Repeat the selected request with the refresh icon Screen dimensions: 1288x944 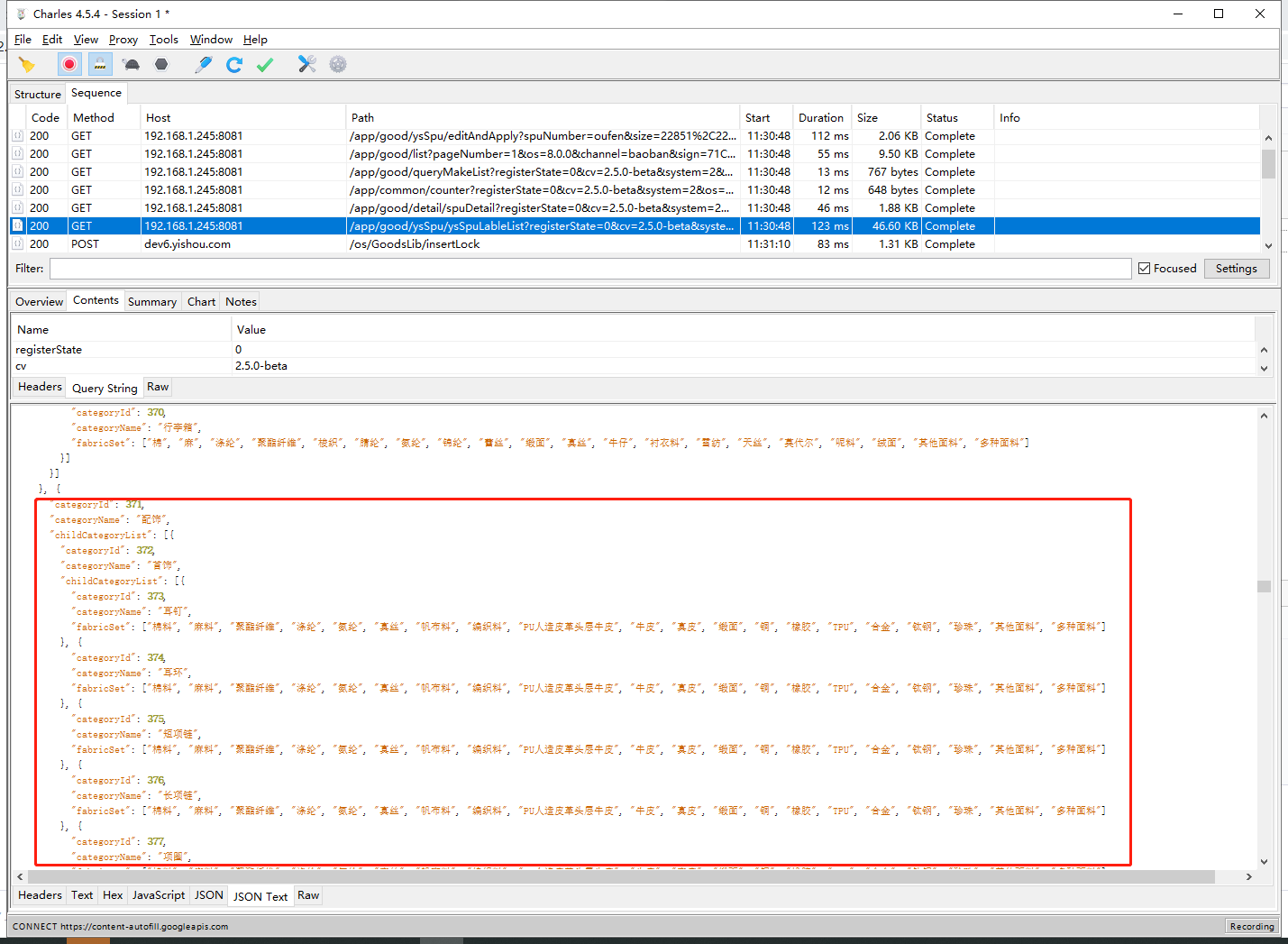click(234, 64)
